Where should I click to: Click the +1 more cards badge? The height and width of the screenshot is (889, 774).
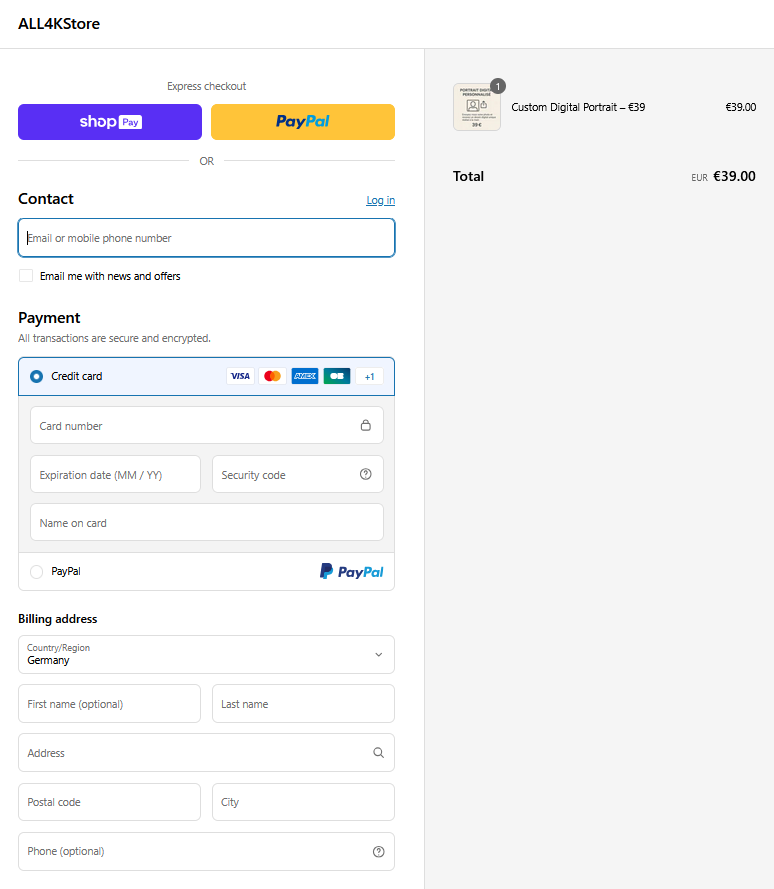click(x=369, y=376)
